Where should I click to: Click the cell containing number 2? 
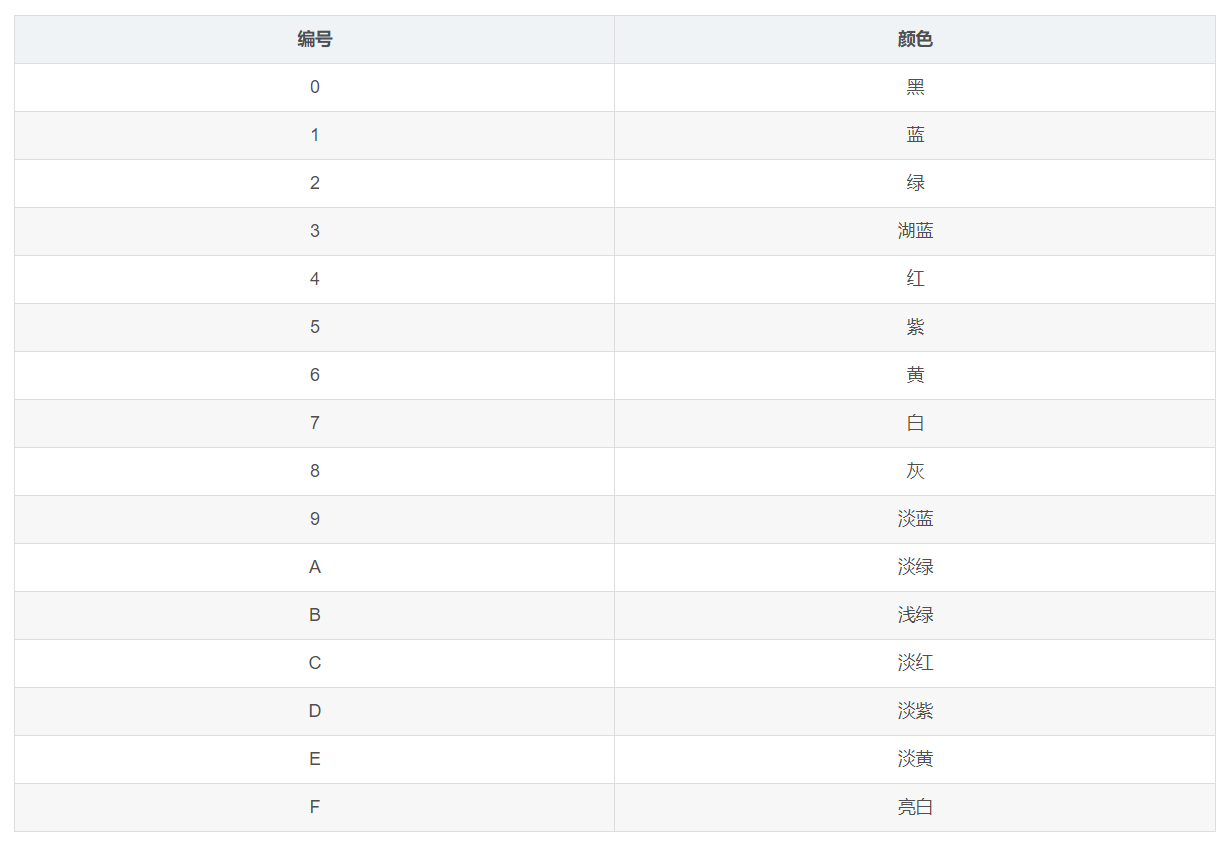(314, 183)
